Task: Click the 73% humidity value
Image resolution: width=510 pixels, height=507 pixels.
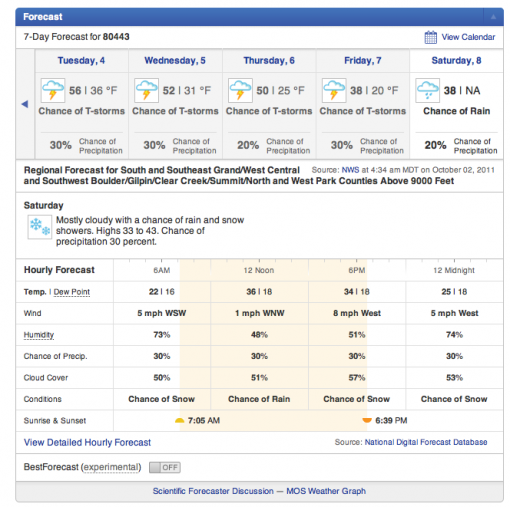Action: pyautogui.click(x=162, y=335)
